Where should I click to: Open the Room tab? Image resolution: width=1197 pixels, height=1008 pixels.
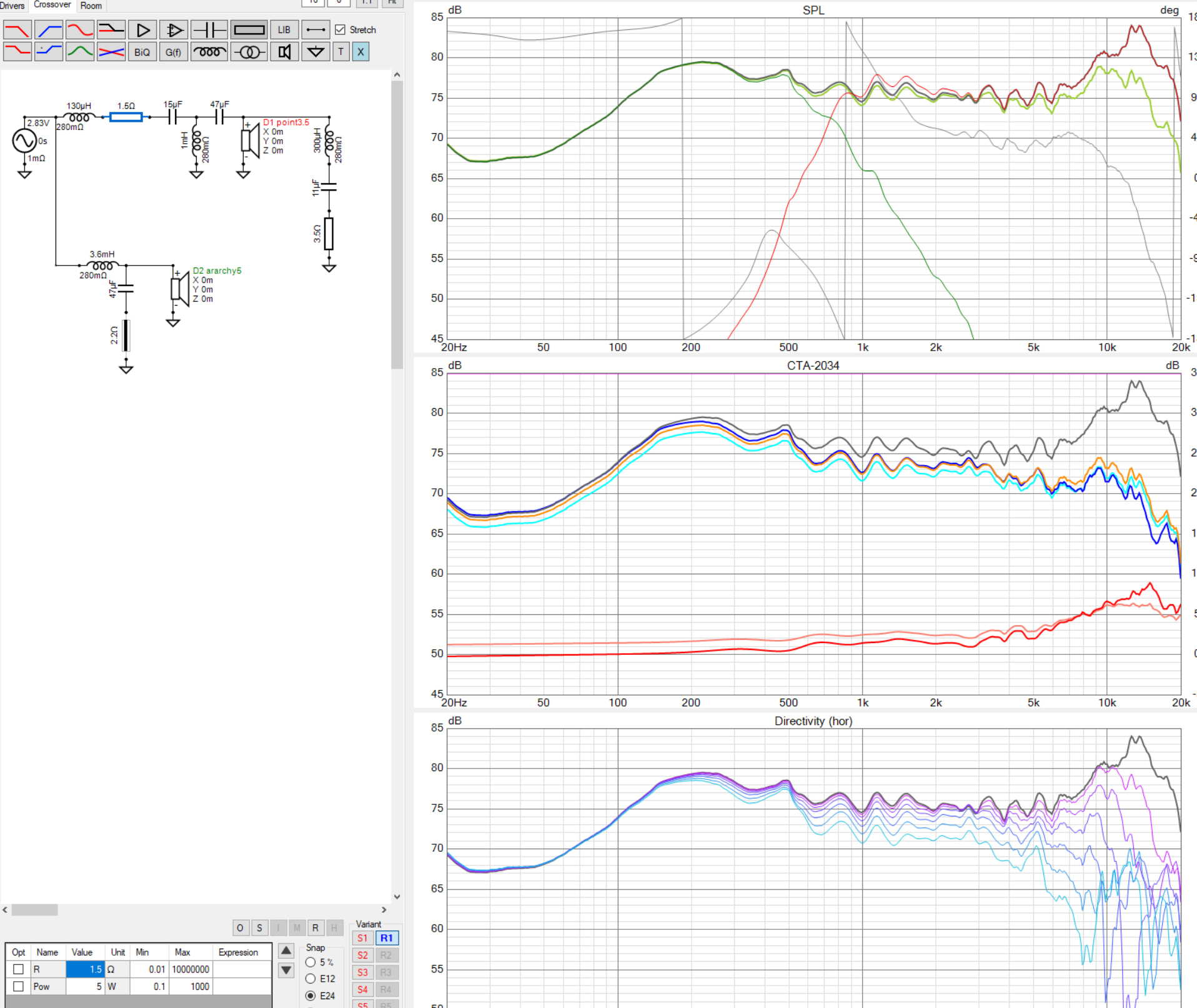pos(91,6)
